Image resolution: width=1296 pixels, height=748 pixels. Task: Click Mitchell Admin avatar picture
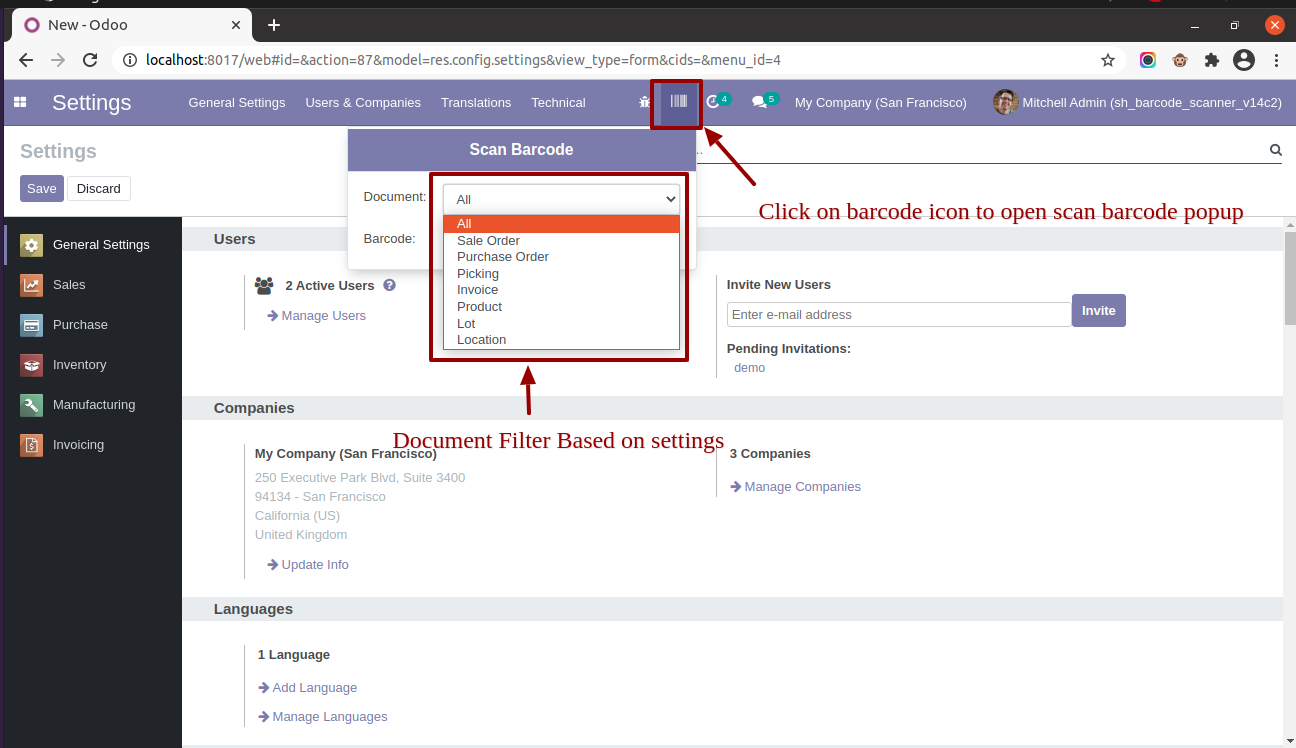1005,102
